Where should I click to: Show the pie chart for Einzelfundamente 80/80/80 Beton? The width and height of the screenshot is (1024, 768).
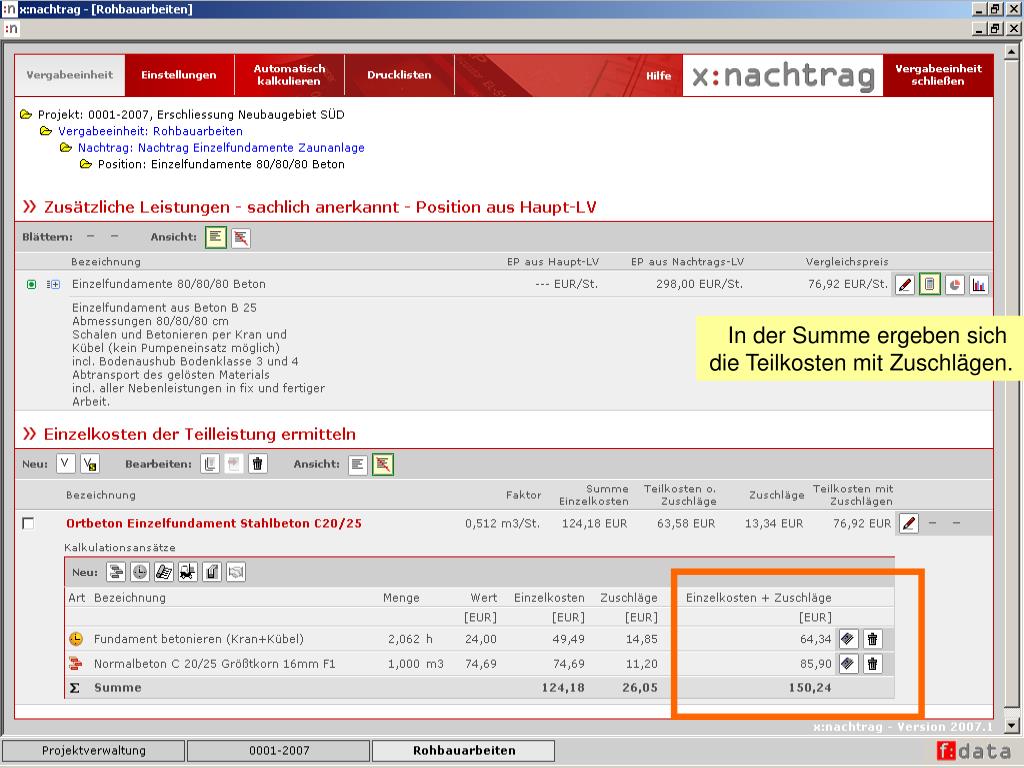pos(954,285)
